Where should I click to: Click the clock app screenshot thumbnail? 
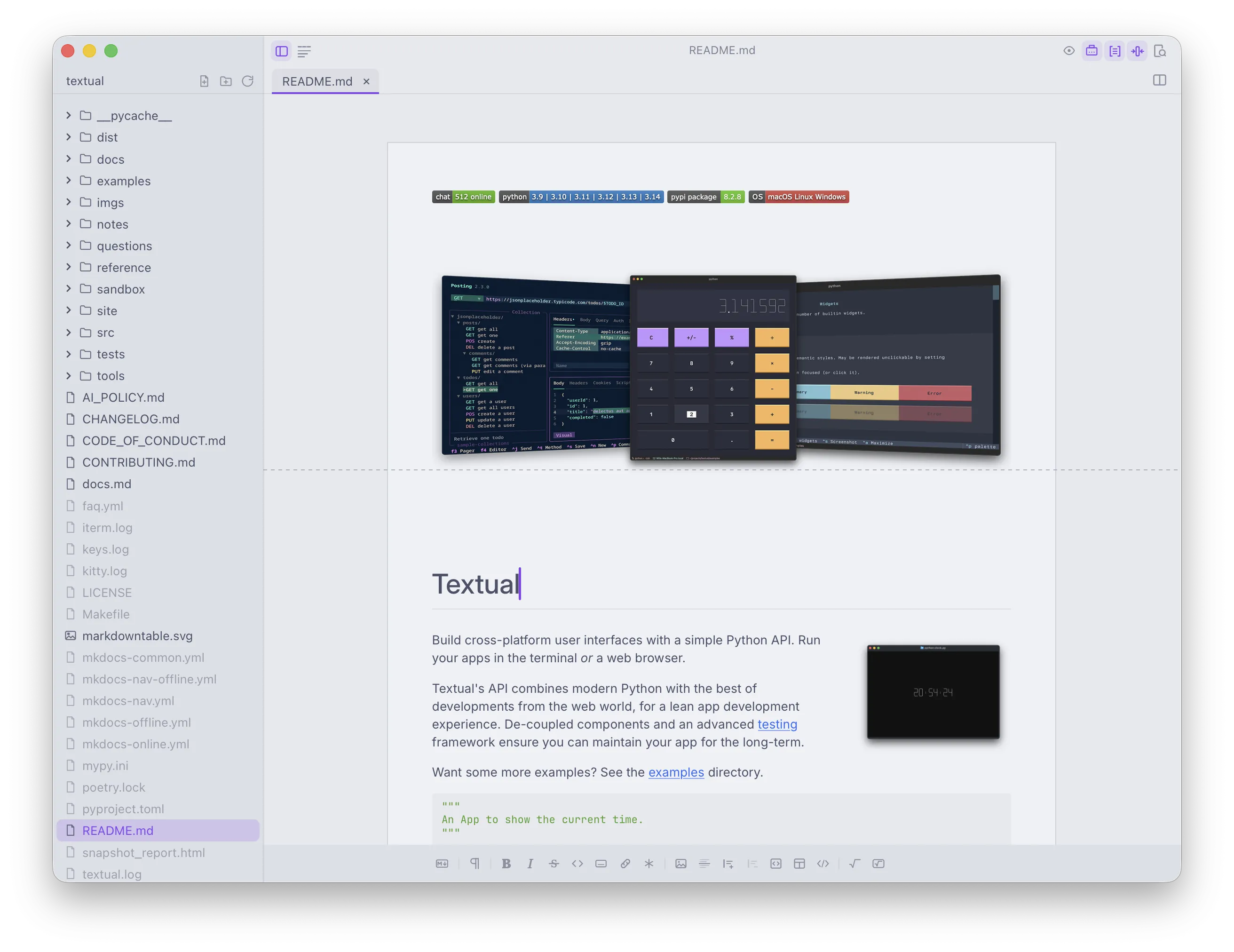tap(933, 691)
